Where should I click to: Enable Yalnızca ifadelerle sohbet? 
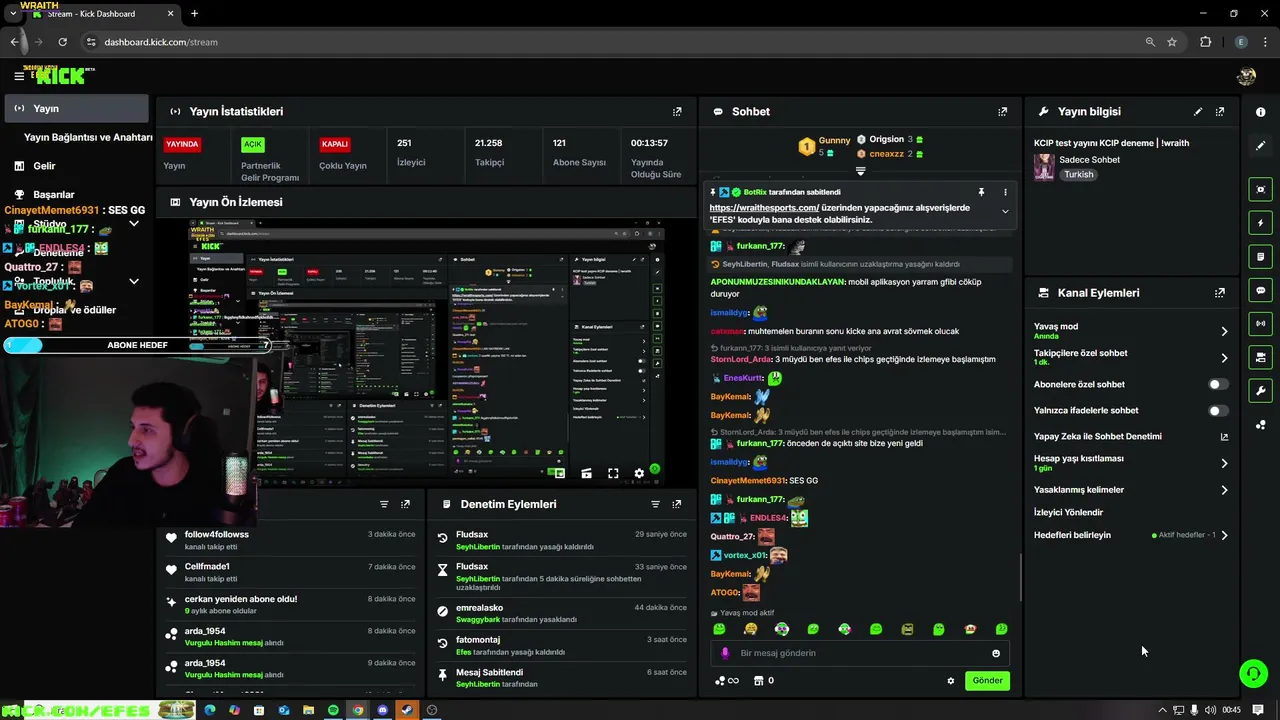(x=1218, y=410)
